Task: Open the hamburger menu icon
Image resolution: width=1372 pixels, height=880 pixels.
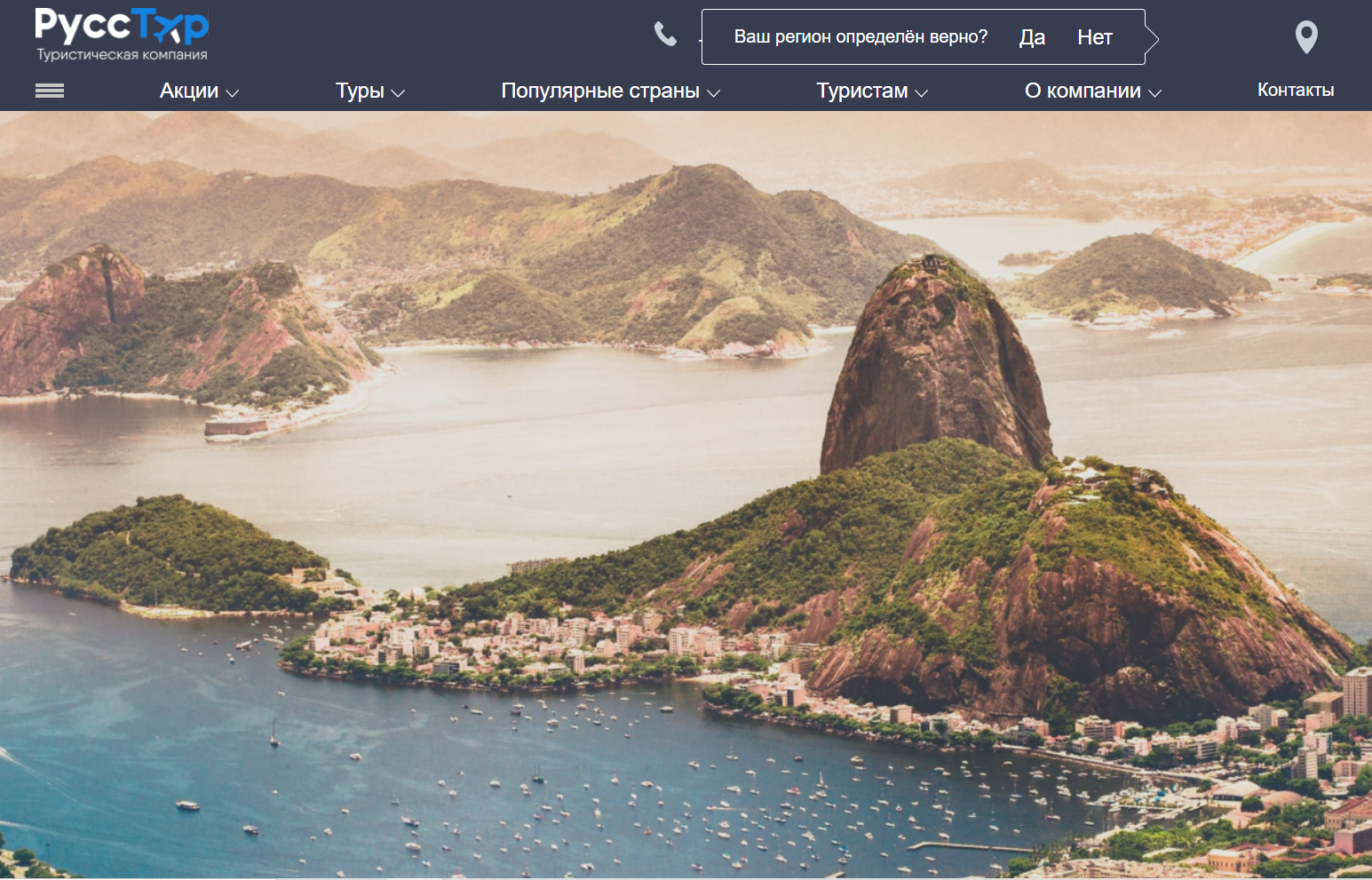Action: [50, 91]
